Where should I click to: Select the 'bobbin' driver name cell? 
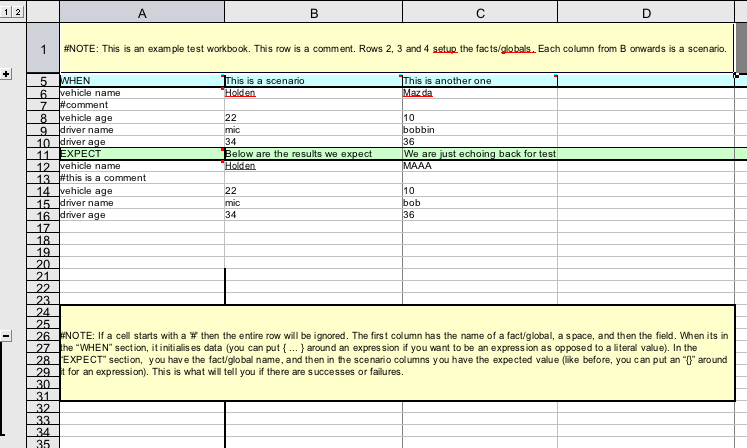[480, 130]
